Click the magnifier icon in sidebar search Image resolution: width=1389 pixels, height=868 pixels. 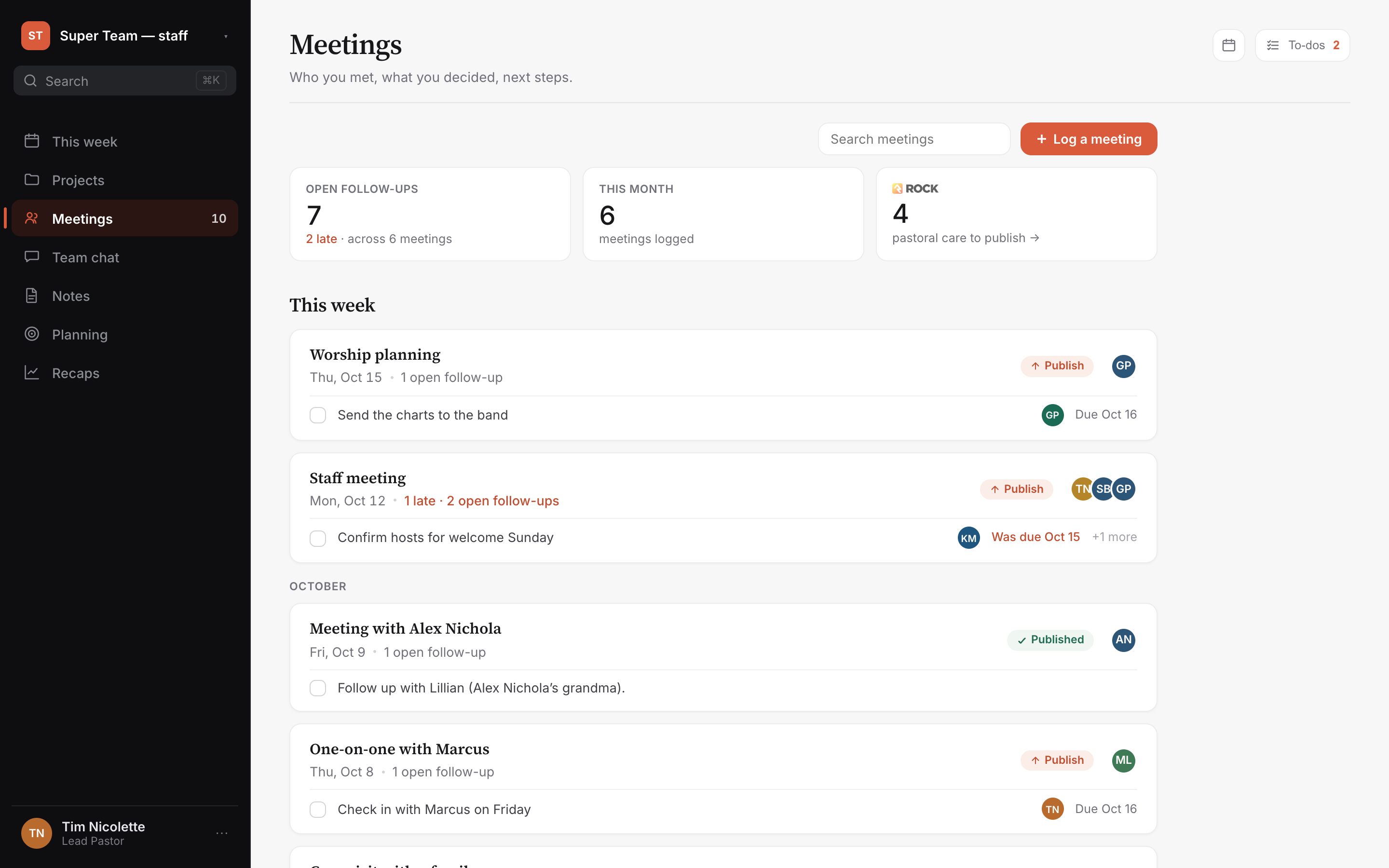tap(30, 81)
